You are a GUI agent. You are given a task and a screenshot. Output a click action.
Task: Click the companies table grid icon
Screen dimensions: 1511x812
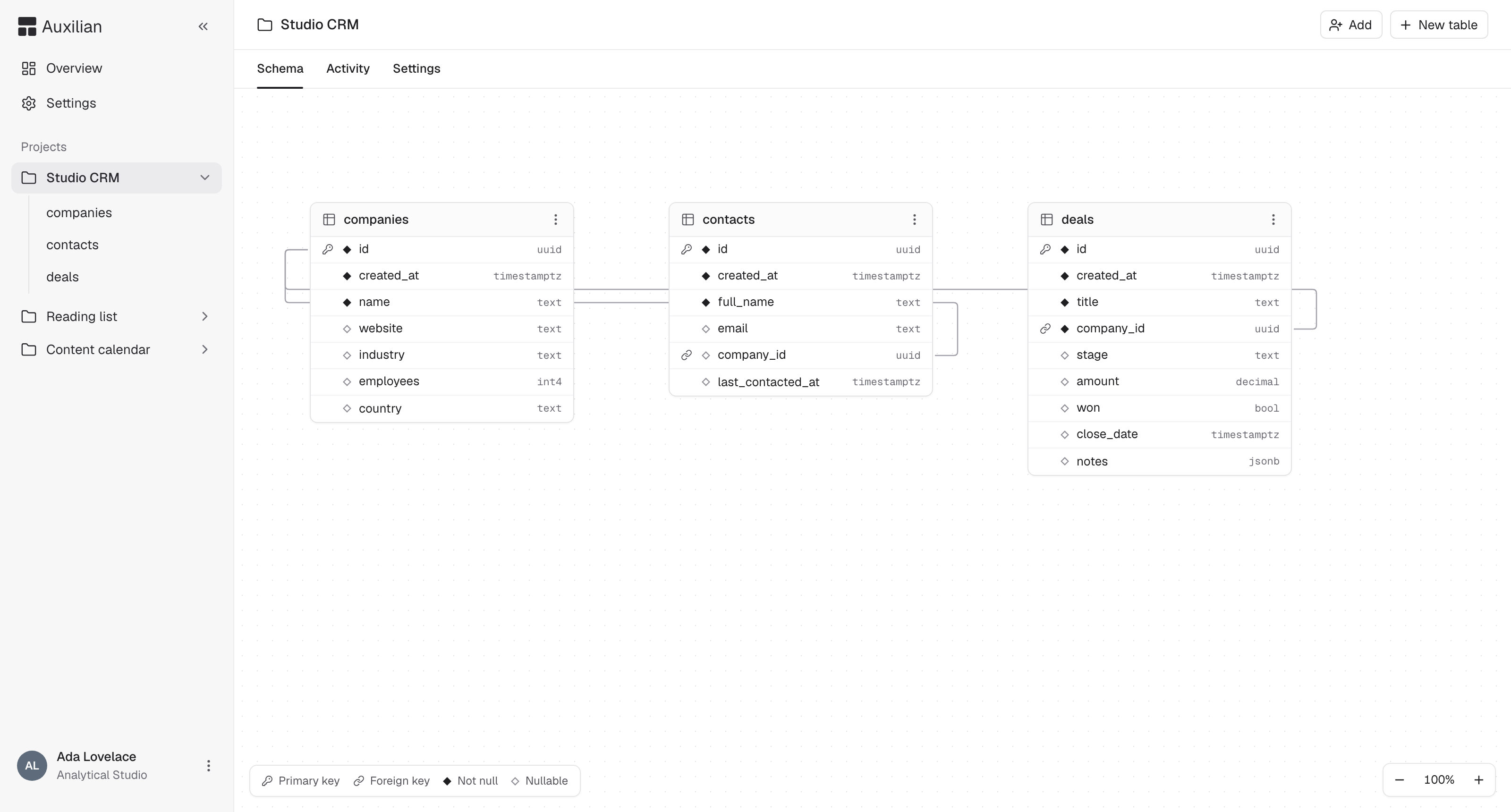pyautogui.click(x=329, y=219)
